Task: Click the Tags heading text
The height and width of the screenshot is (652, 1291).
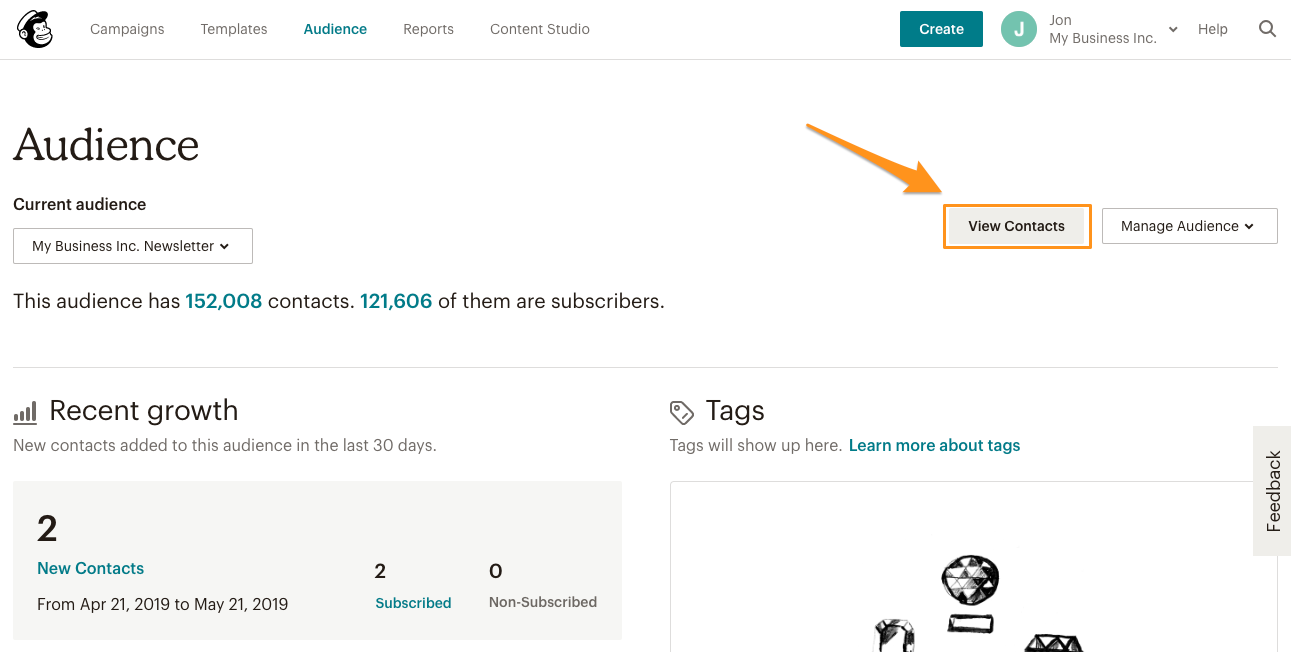Action: [735, 411]
